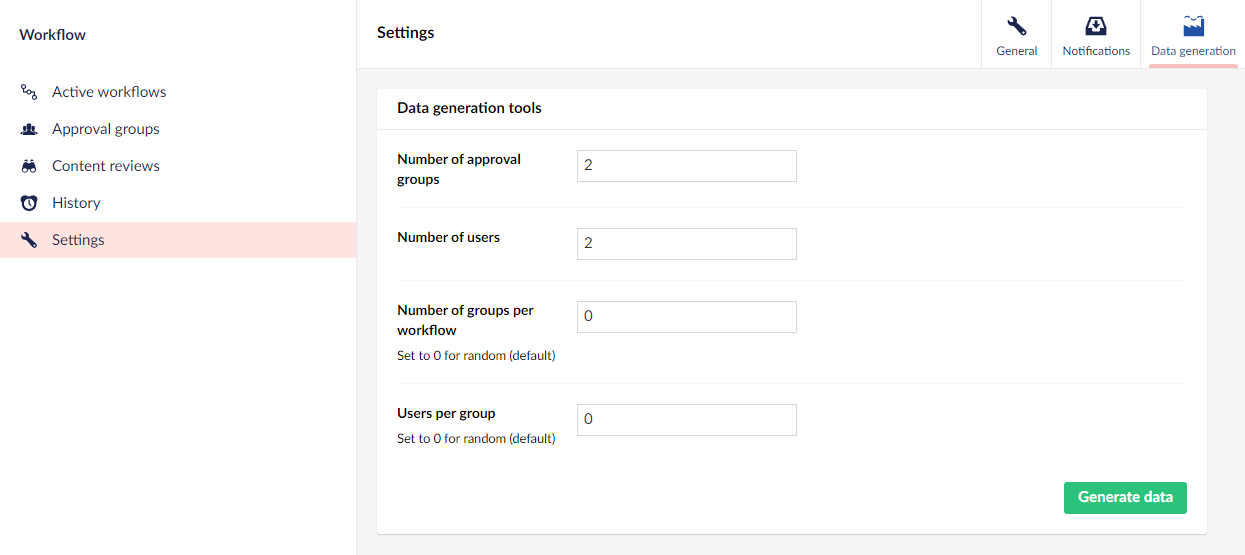This screenshot has height=555, width=1245.
Task: Click the Data generation factory icon
Action: click(x=1193, y=26)
